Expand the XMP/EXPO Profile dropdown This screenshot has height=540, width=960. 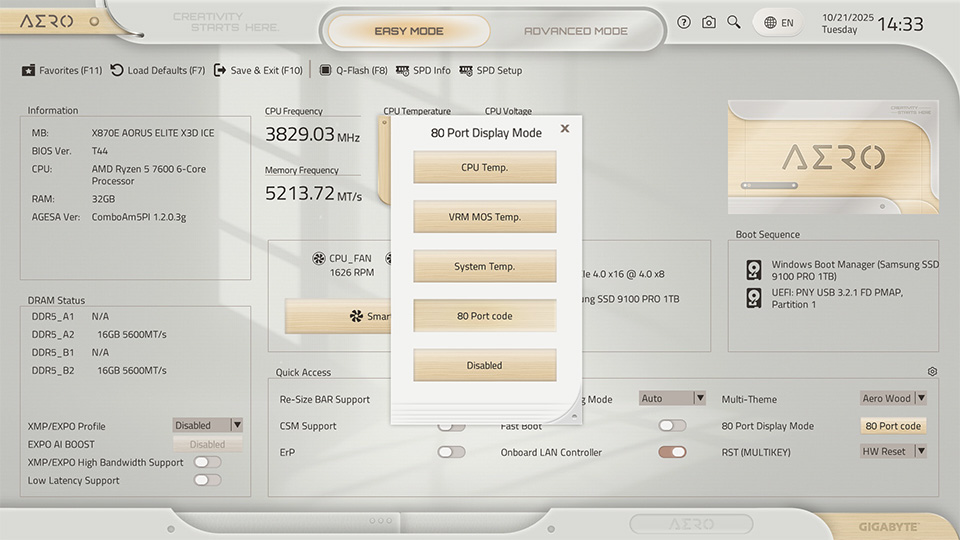(x=208, y=425)
